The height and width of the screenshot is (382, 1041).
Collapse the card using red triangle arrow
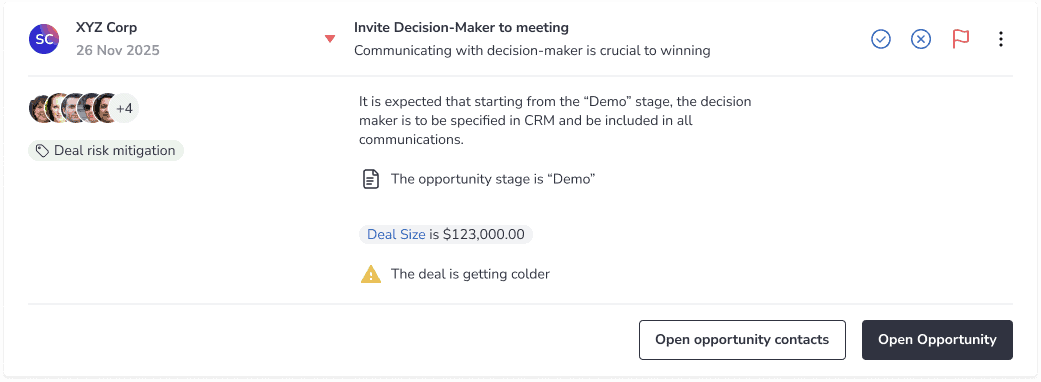pyautogui.click(x=329, y=39)
